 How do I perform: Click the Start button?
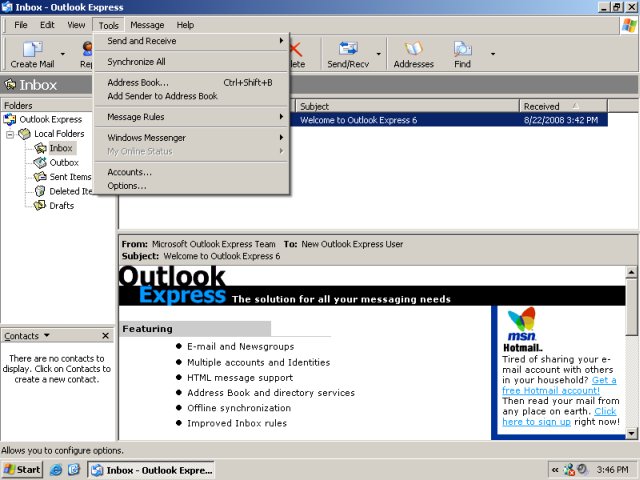(22, 470)
